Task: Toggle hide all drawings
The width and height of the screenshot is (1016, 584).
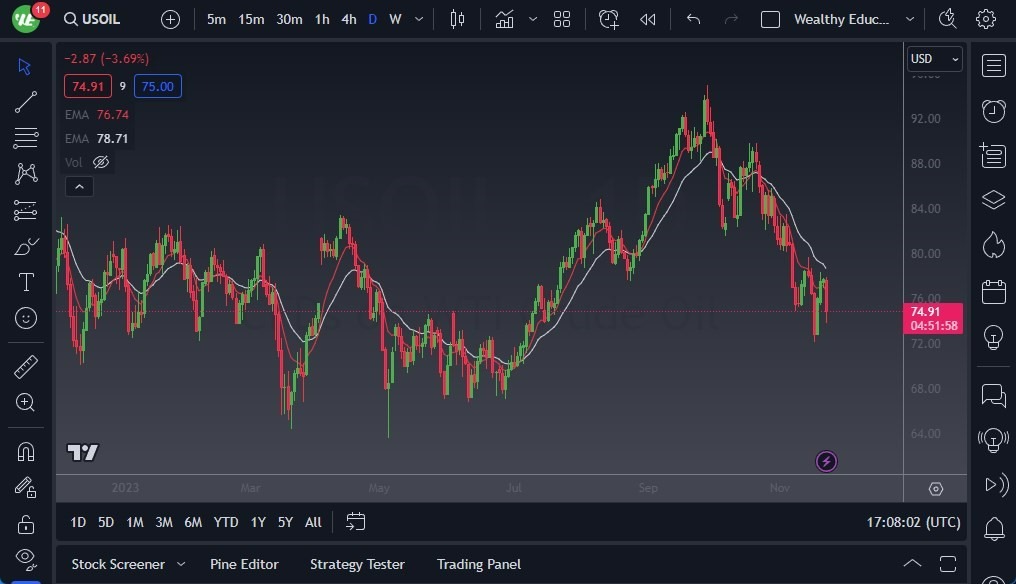Action: point(25,558)
